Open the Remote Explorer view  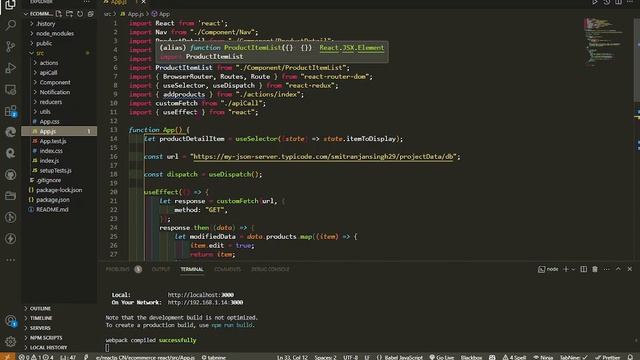[x=11, y=89]
